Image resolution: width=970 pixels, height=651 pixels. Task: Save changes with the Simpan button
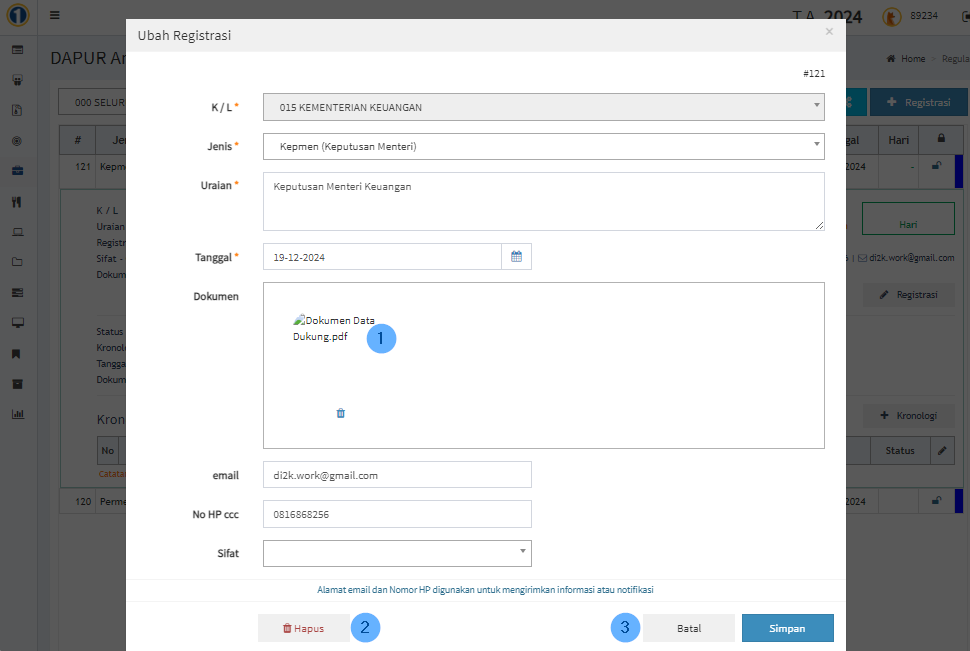tap(787, 628)
